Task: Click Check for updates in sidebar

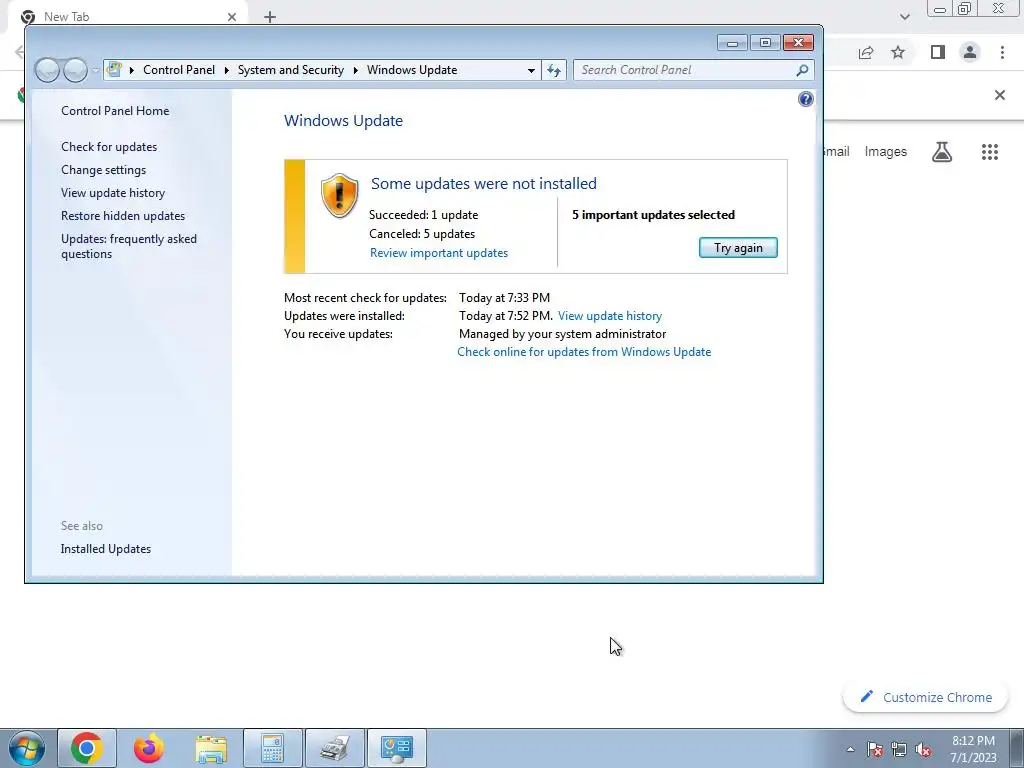Action: click(x=109, y=147)
